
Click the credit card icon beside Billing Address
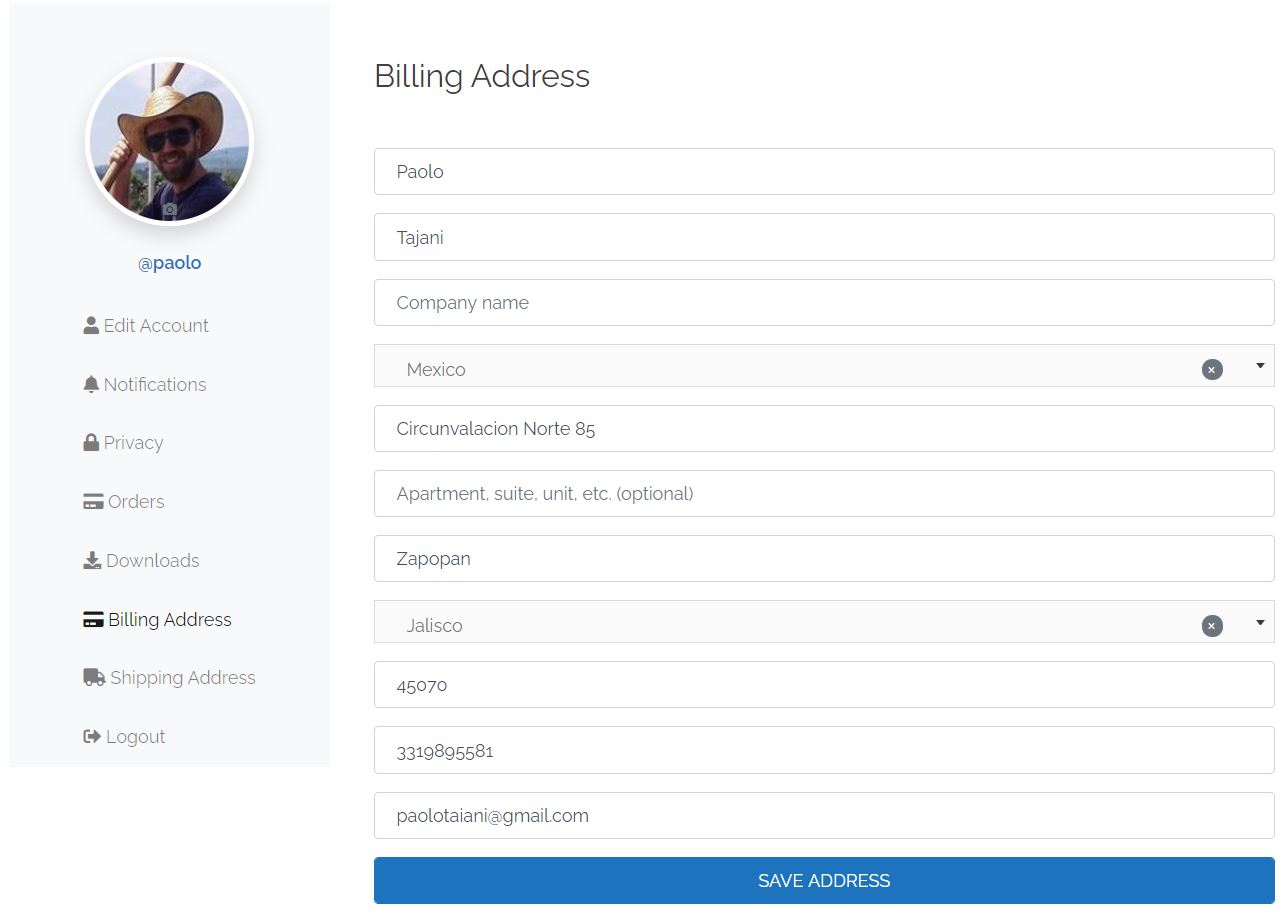[x=93, y=619]
